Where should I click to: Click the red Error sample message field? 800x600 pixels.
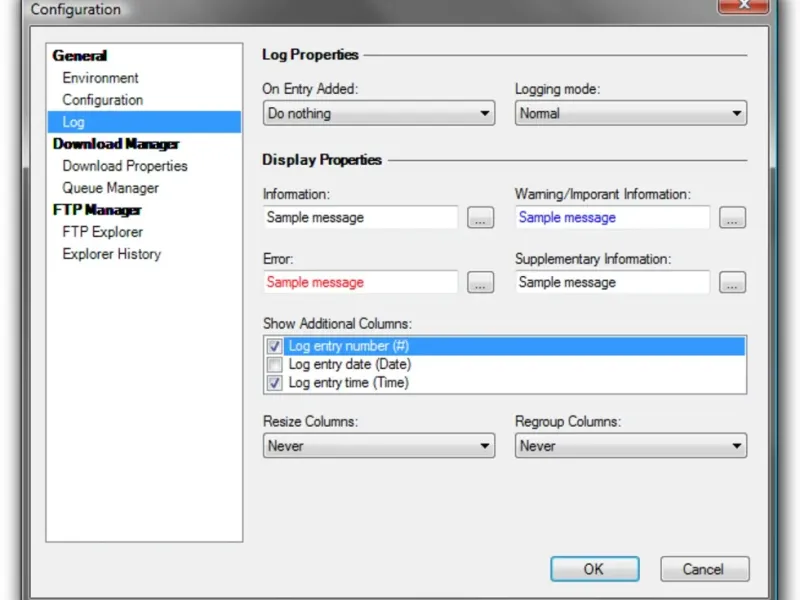coord(361,282)
